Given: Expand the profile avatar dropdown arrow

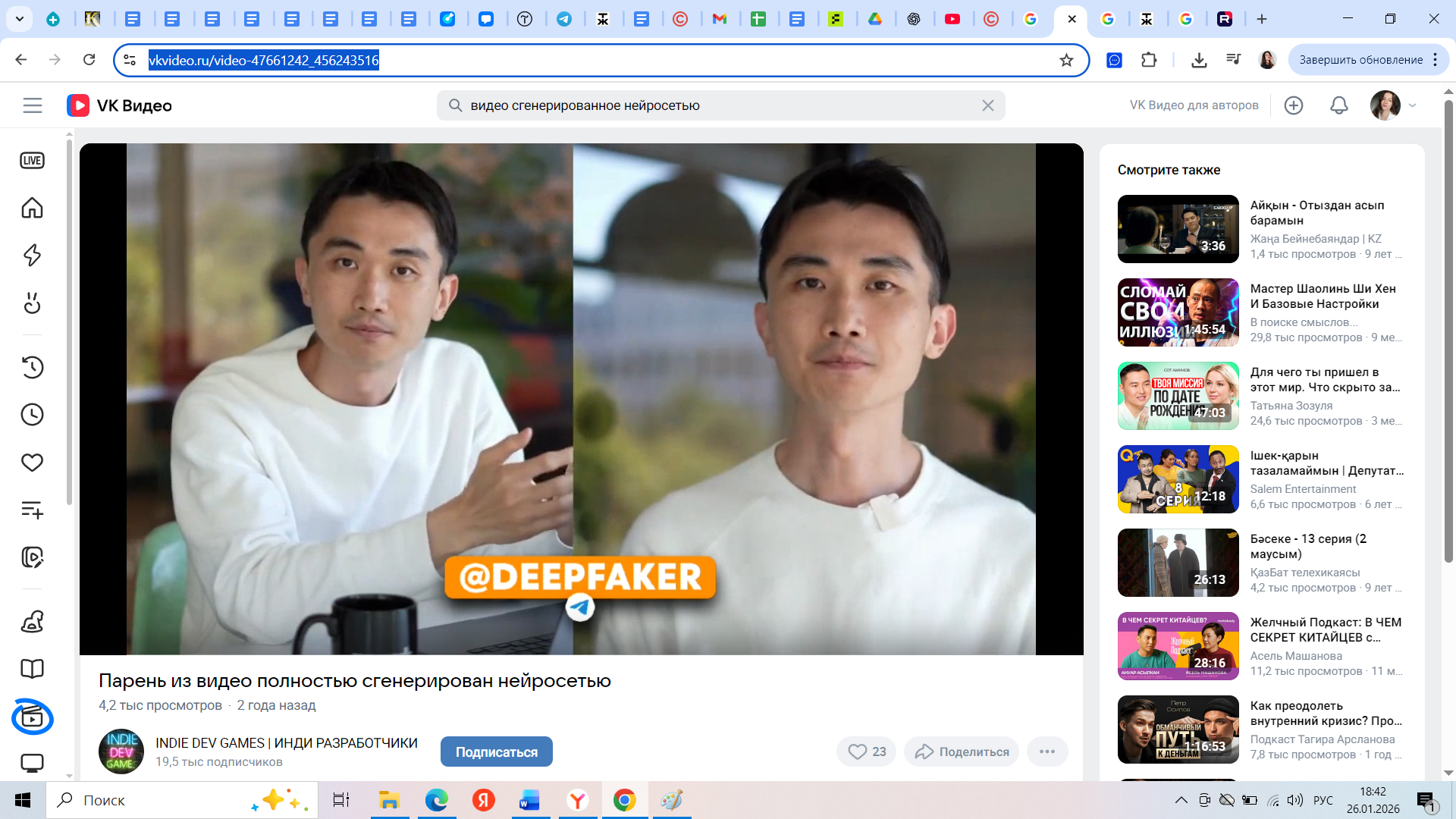Looking at the screenshot, I should coord(1413,105).
